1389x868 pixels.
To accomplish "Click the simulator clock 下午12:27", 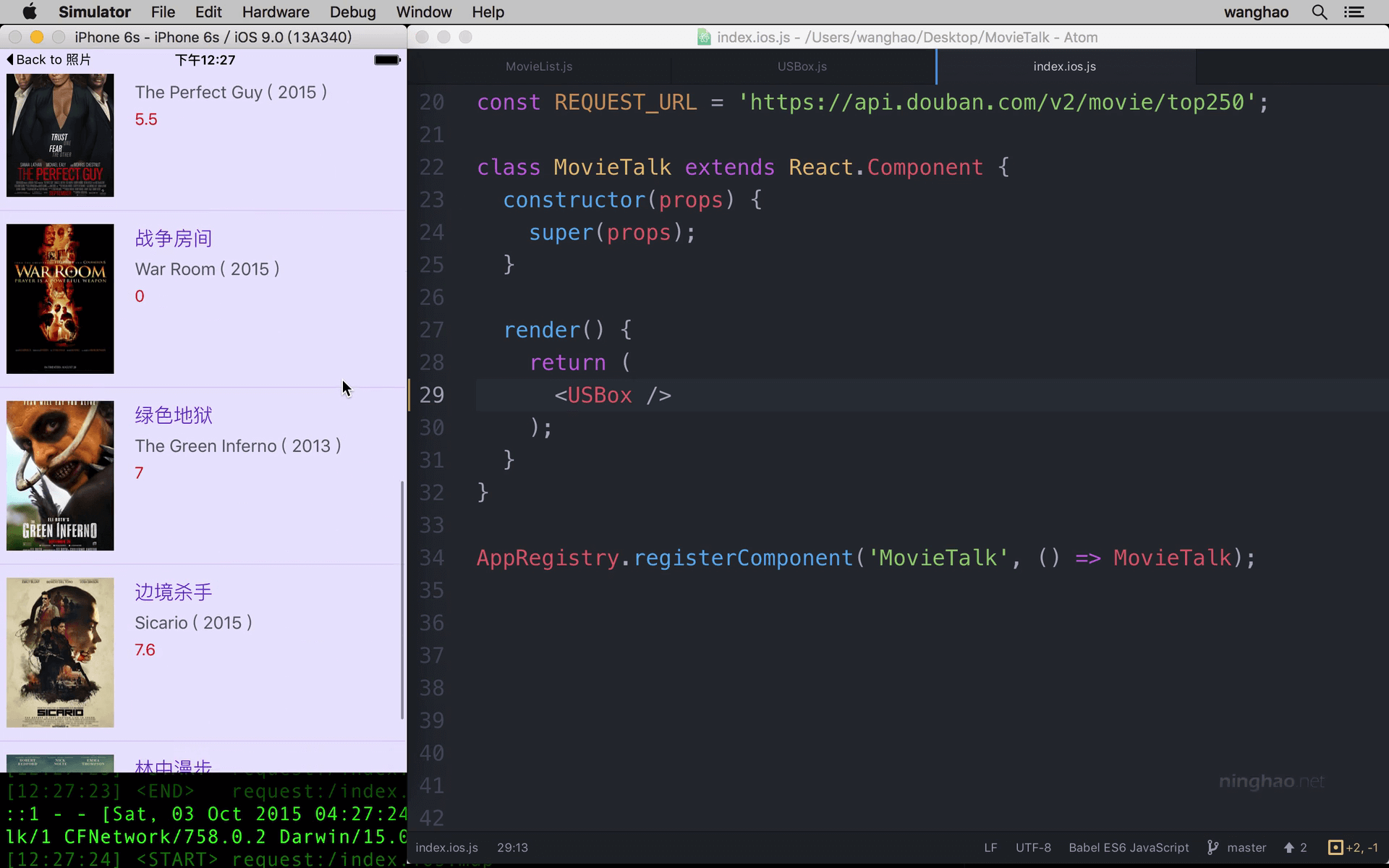I will 205,60.
